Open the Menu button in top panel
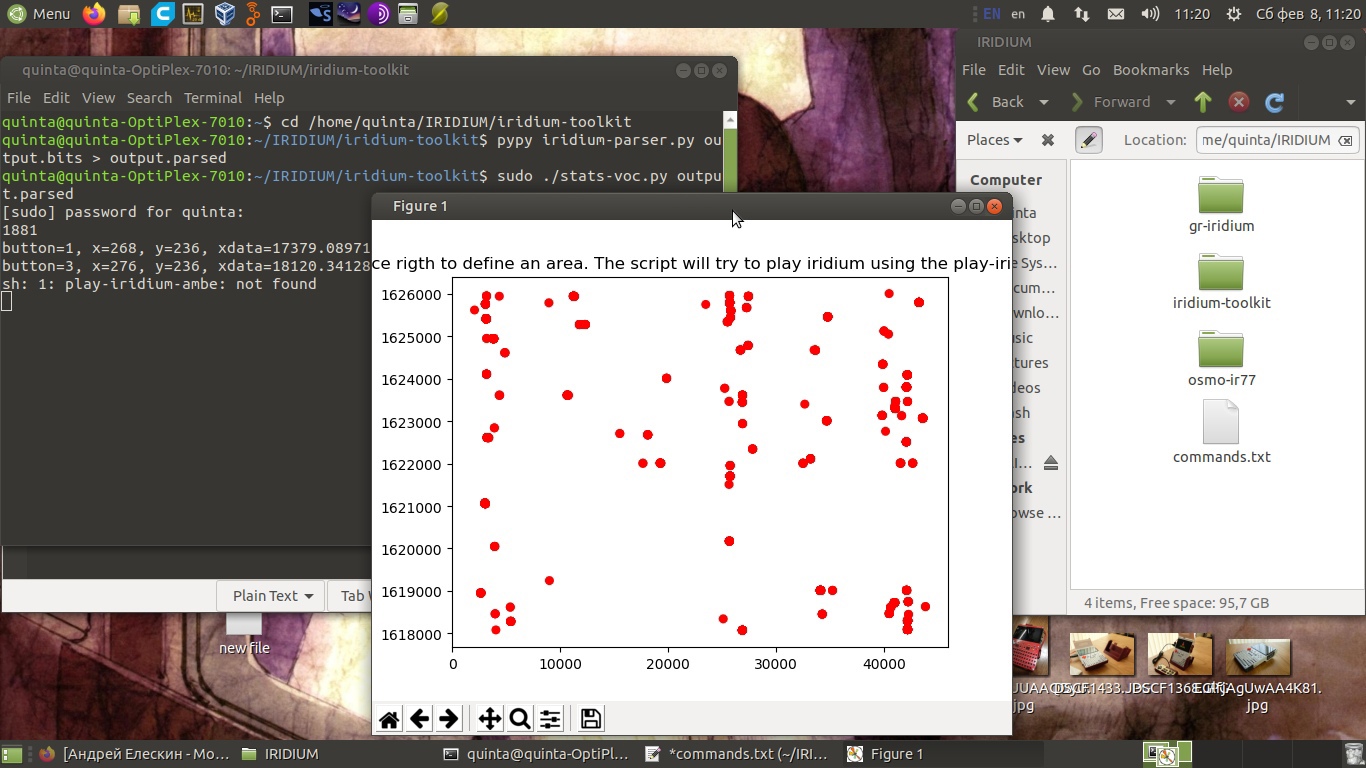This screenshot has width=1366, height=768. coord(38,14)
